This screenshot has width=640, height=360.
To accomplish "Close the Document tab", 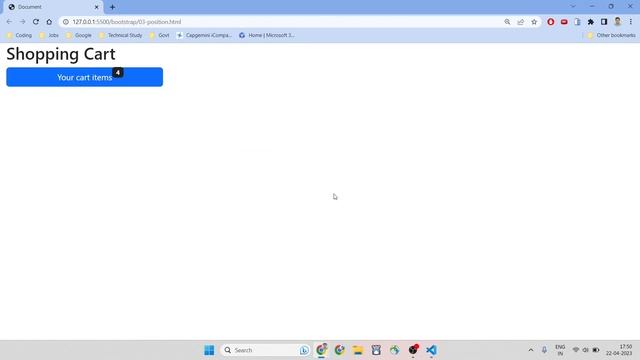I will click(97, 7).
